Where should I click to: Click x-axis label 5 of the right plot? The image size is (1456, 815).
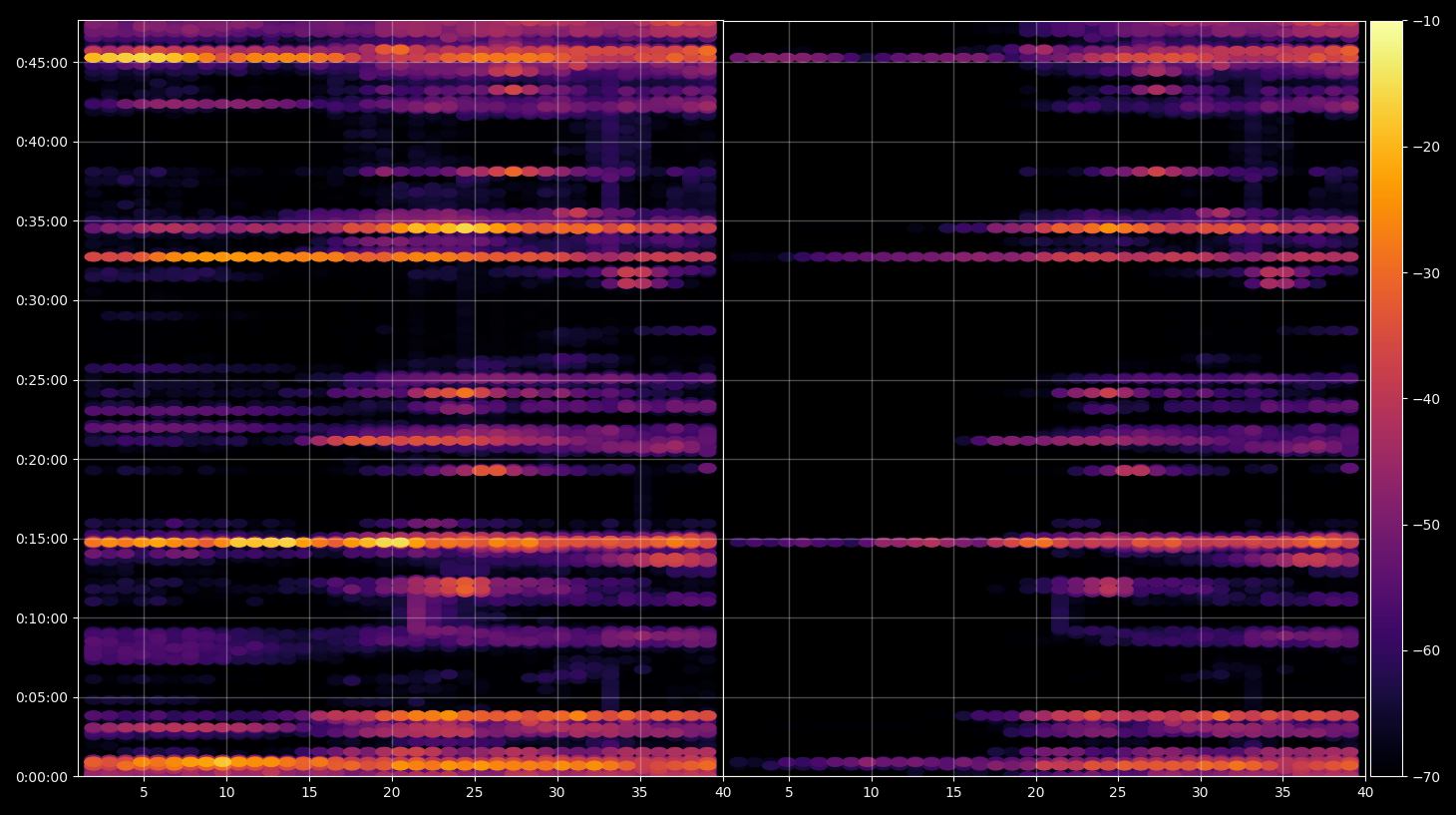(x=789, y=793)
